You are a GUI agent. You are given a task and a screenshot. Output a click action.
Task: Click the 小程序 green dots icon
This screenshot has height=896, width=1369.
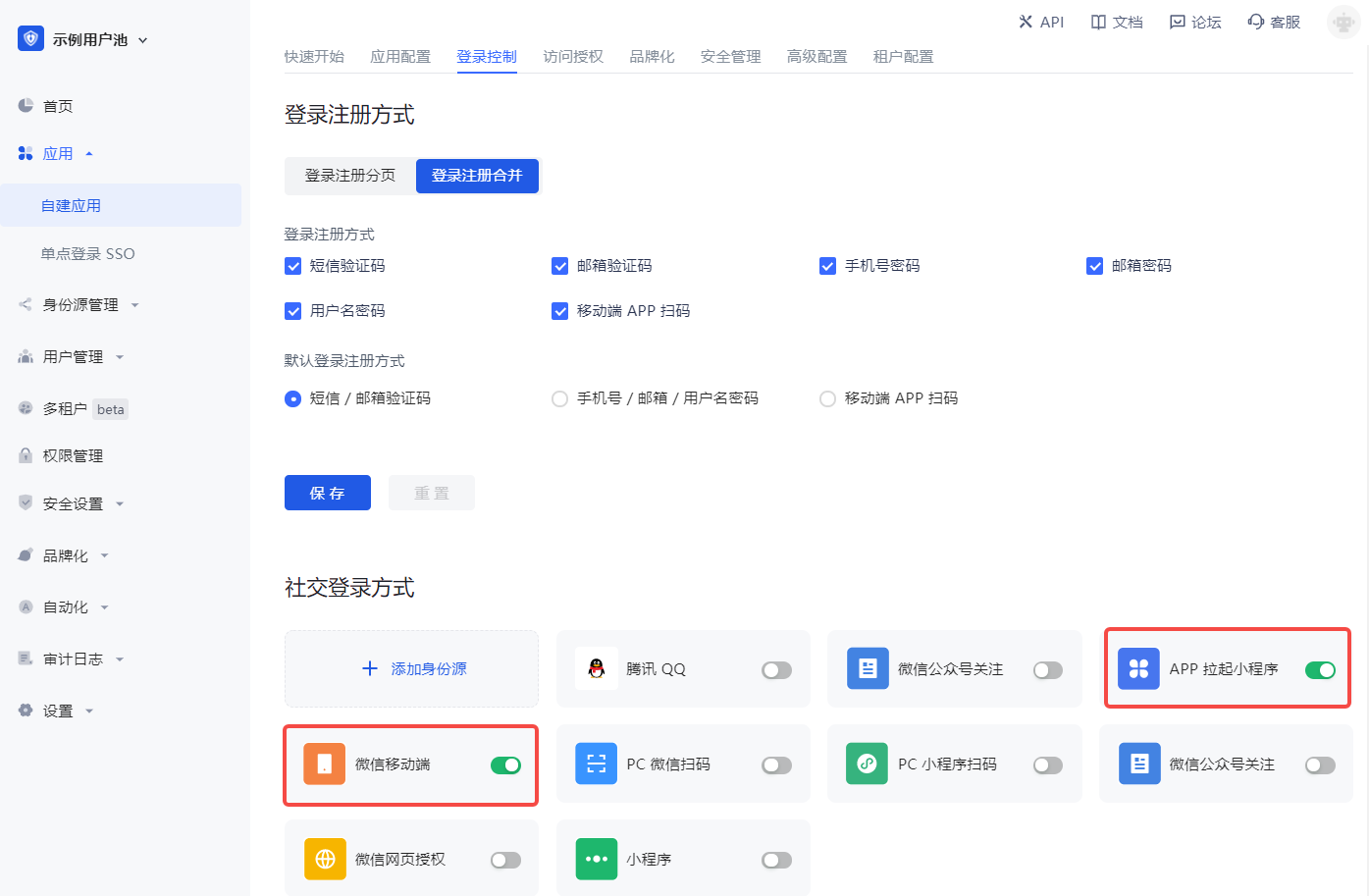pos(597,859)
